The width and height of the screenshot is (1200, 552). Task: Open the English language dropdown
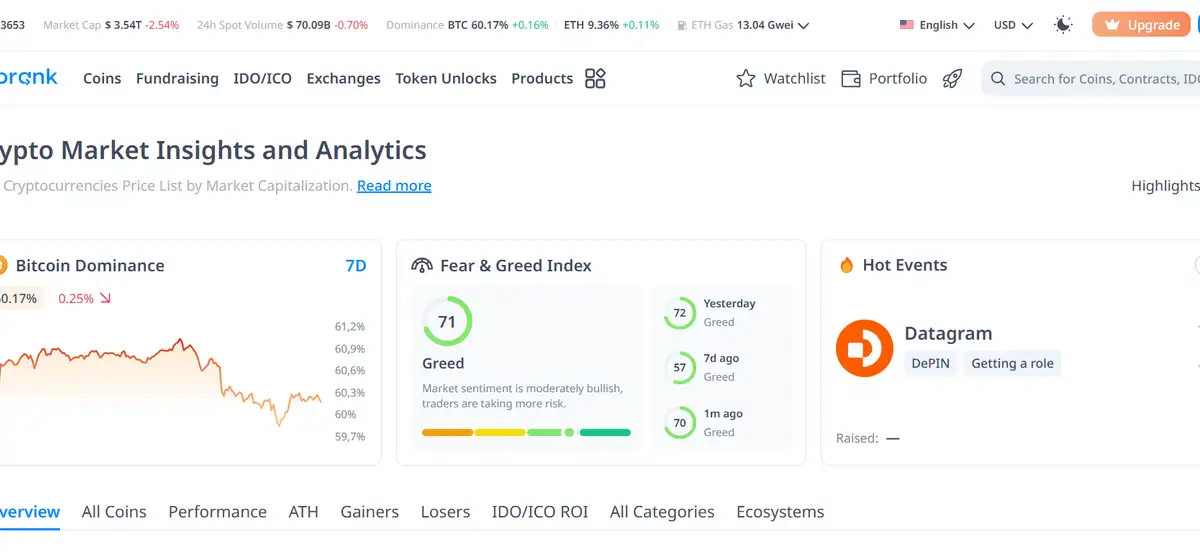pyautogui.click(x=937, y=25)
